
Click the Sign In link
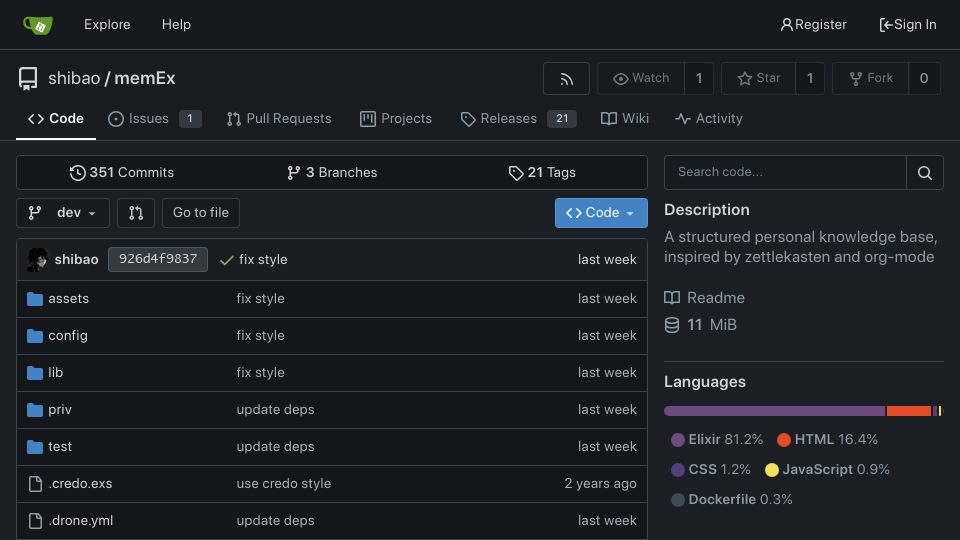907,24
